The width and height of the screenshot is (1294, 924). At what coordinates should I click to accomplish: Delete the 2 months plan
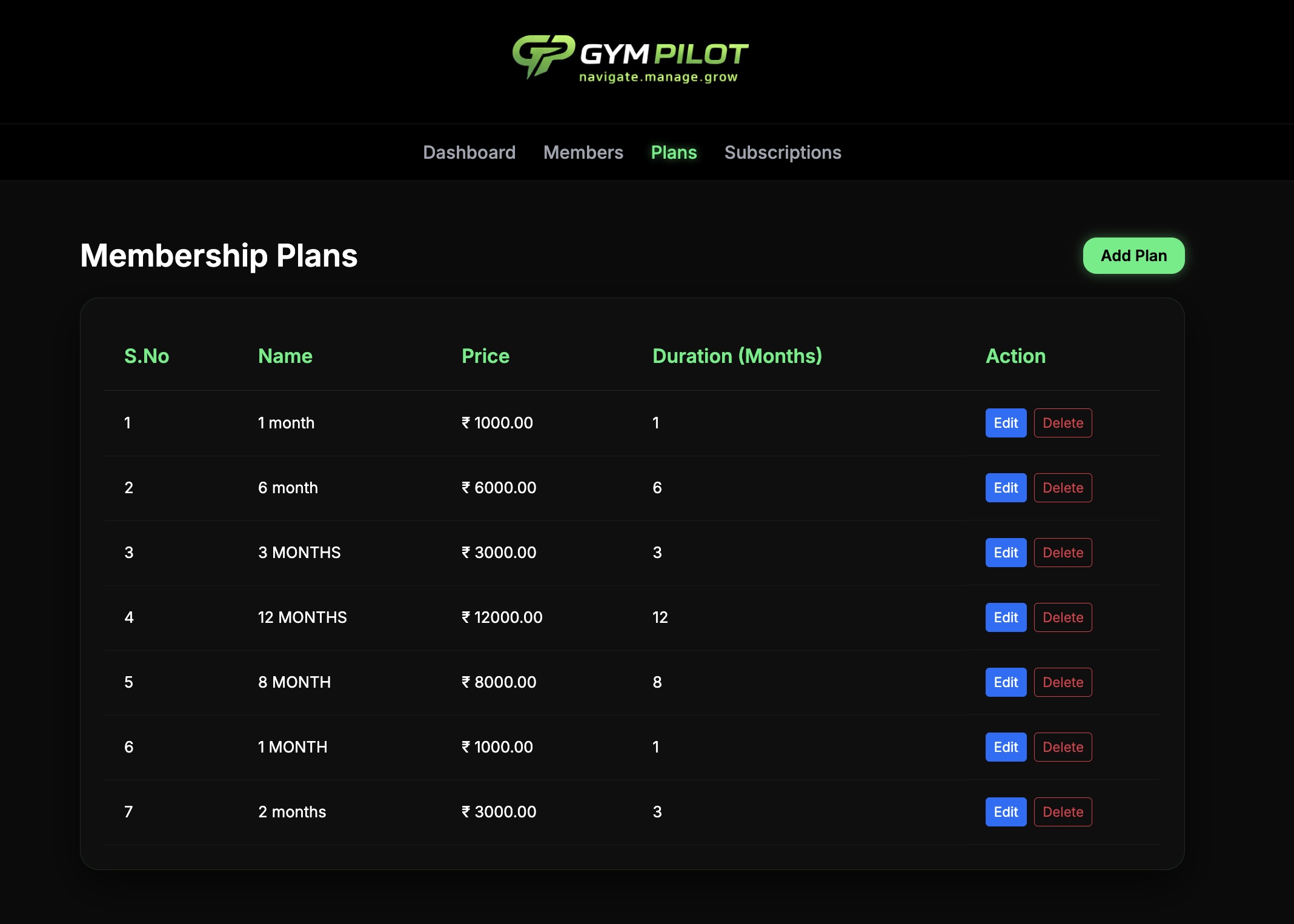pos(1063,812)
